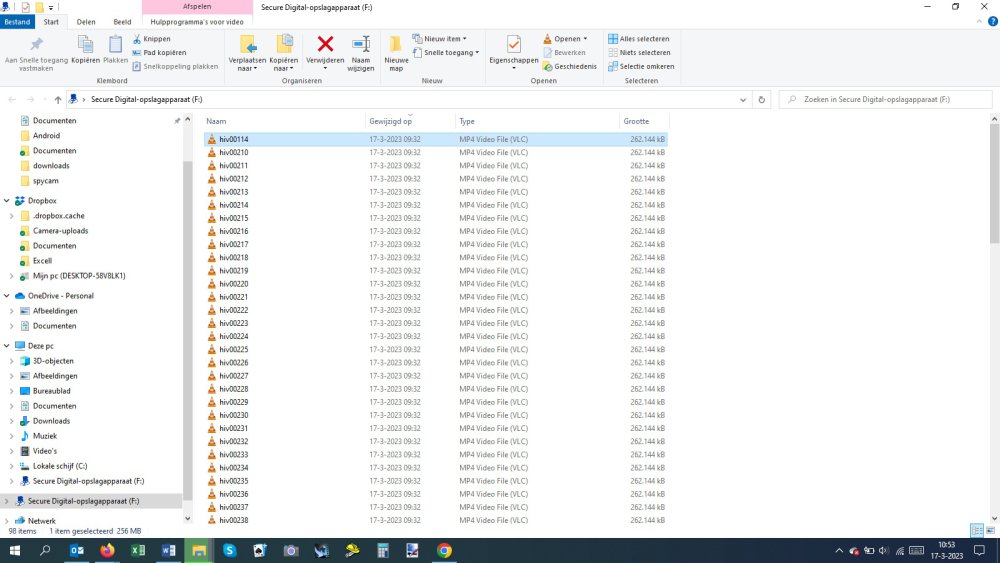The height and width of the screenshot is (563, 1000).
Task: Collapse the Deze pc tree node
Action: 8,346
